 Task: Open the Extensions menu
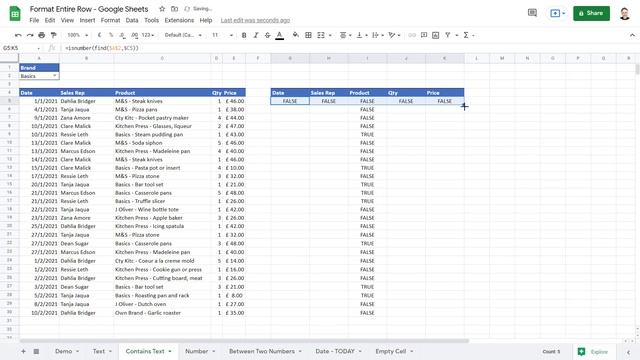coord(179,20)
